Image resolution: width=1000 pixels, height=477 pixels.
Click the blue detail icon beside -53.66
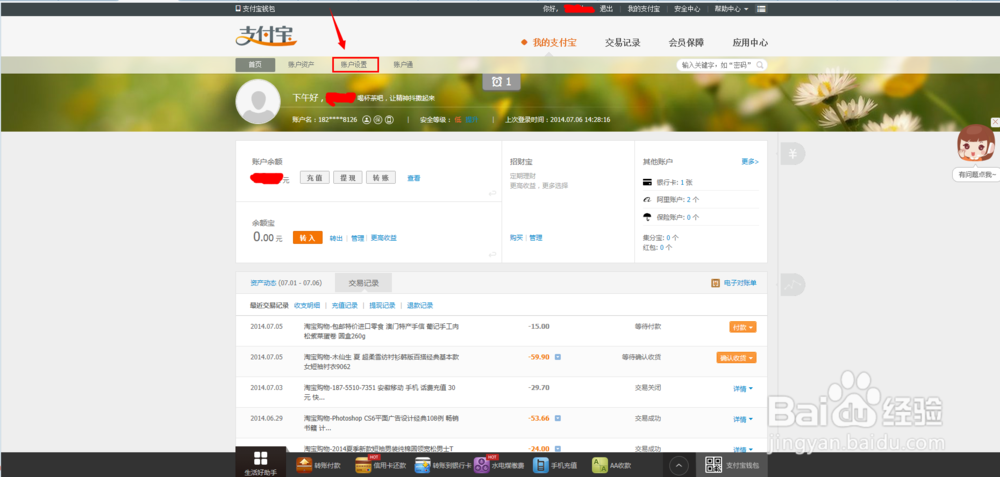tap(557, 418)
